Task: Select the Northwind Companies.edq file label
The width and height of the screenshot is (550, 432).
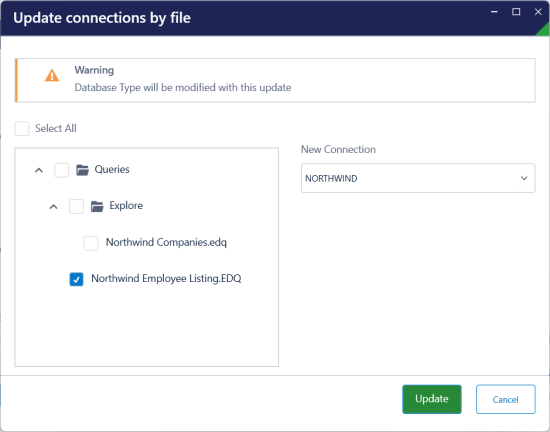Action: 166,242
